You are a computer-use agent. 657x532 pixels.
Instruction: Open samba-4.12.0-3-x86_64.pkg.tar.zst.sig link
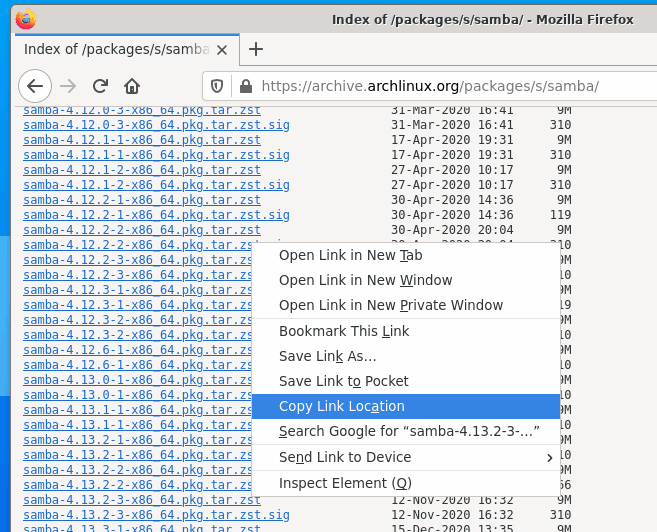click(x=156, y=125)
